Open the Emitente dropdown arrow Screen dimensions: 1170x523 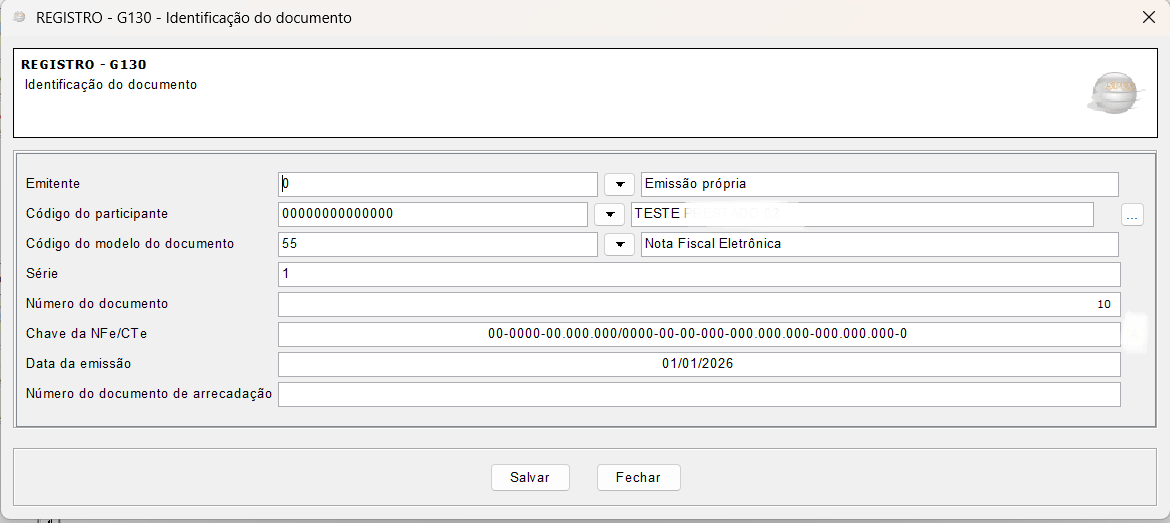pyautogui.click(x=619, y=184)
